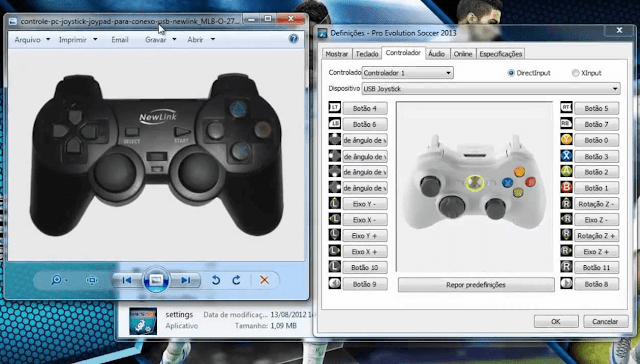
Task: Click start button icon beside Botão 8
Action: pyautogui.click(x=566, y=283)
